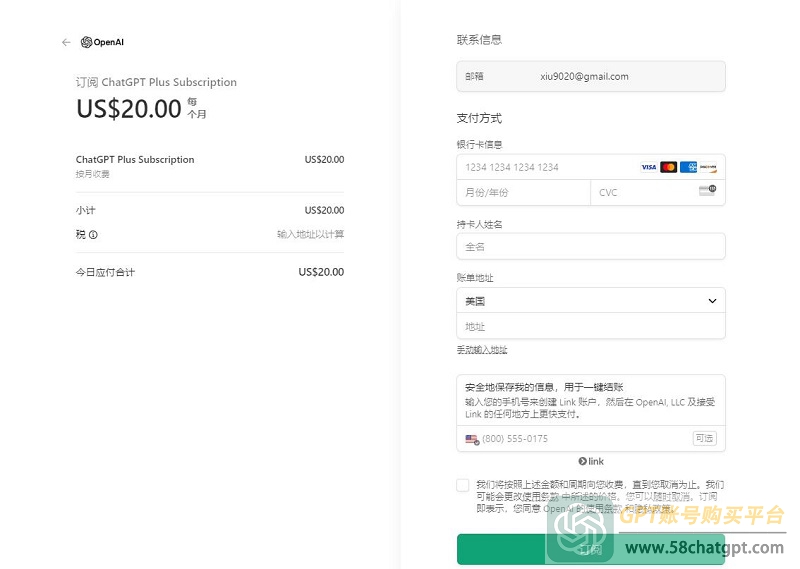Click the 输入地址以计算 tax text

[x=310, y=234]
